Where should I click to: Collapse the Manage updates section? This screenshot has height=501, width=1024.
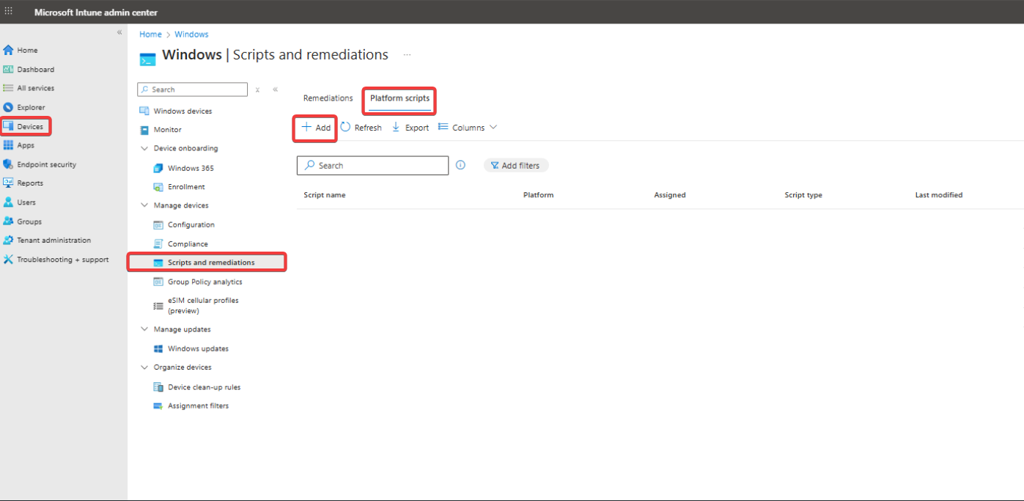coord(145,329)
